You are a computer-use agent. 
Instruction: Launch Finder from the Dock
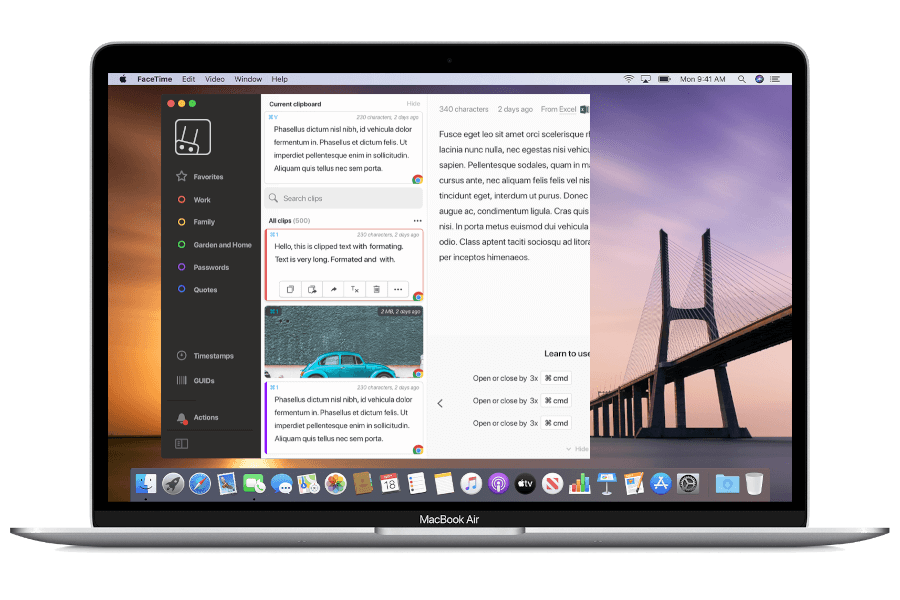[146, 483]
